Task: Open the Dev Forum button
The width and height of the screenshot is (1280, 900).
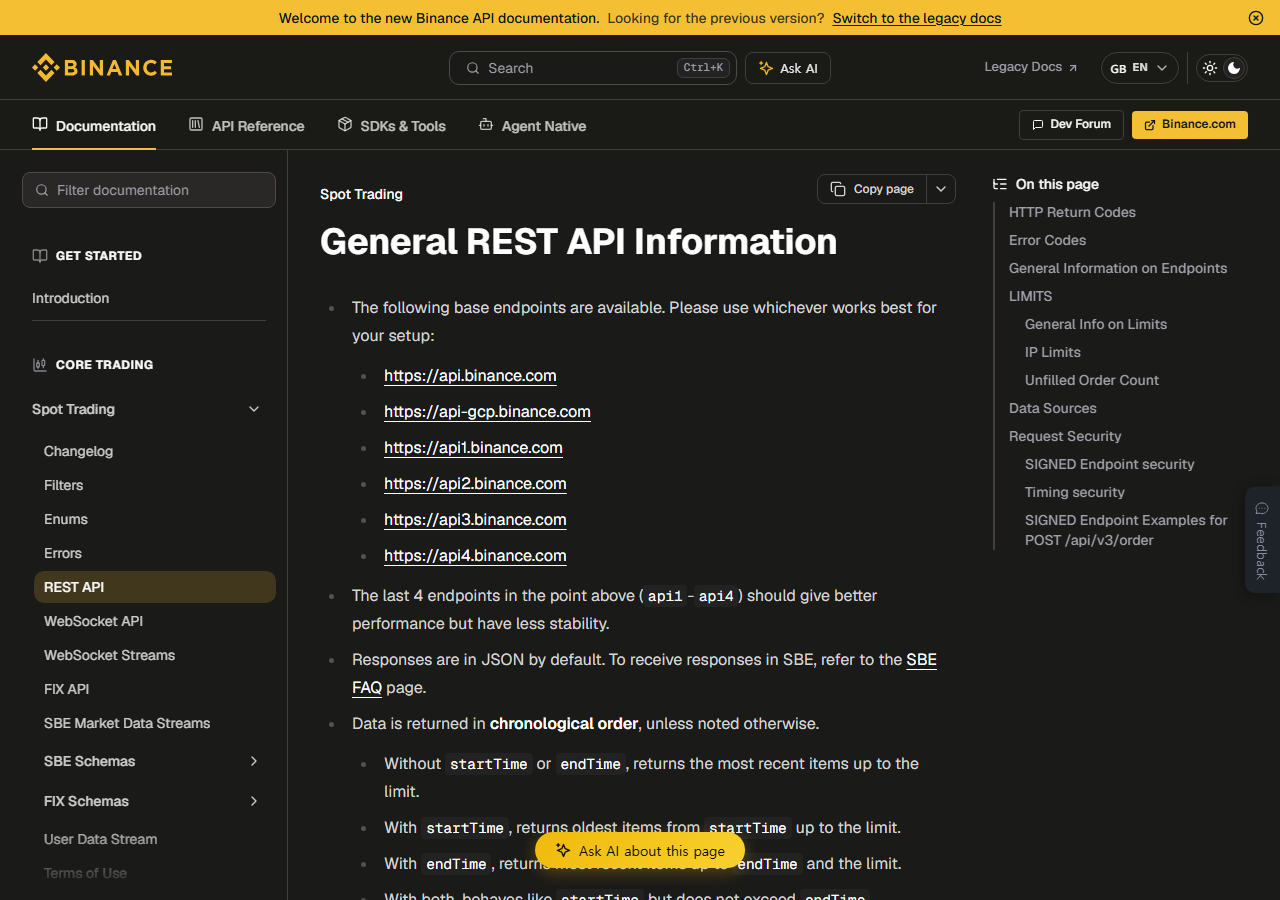Action: click(1071, 124)
